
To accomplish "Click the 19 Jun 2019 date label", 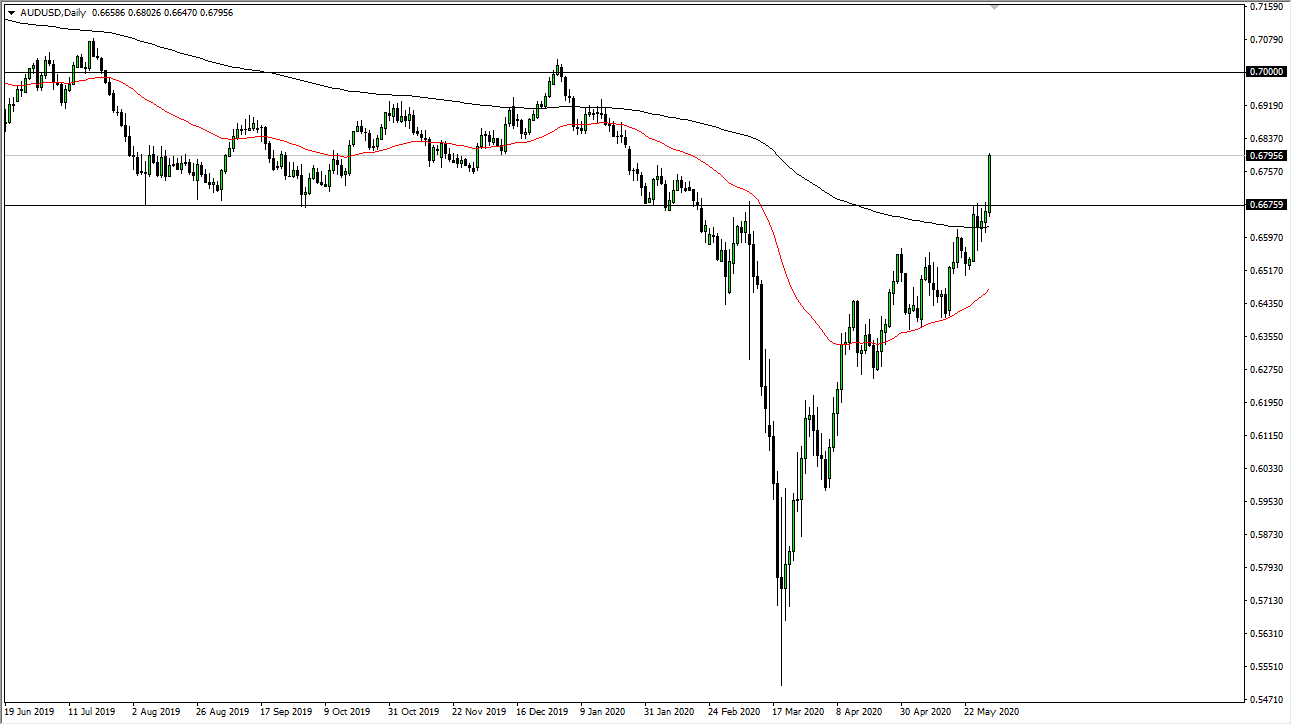I will point(30,711).
